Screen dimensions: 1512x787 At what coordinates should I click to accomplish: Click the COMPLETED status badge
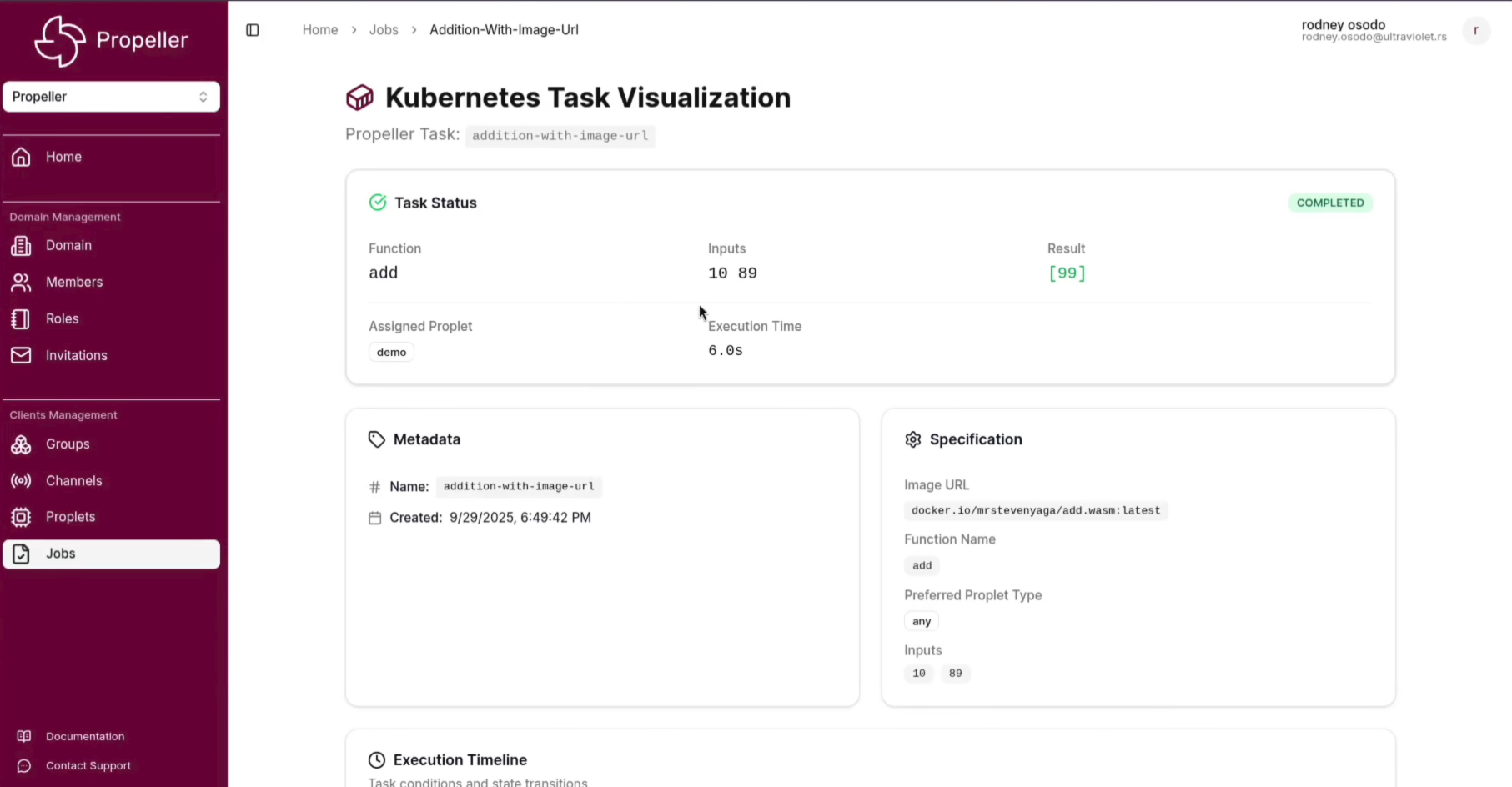[1330, 203]
